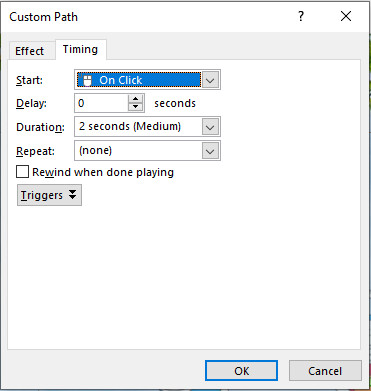Click the help question mark icon
The height and width of the screenshot is (391, 371).
tap(301, 16)
